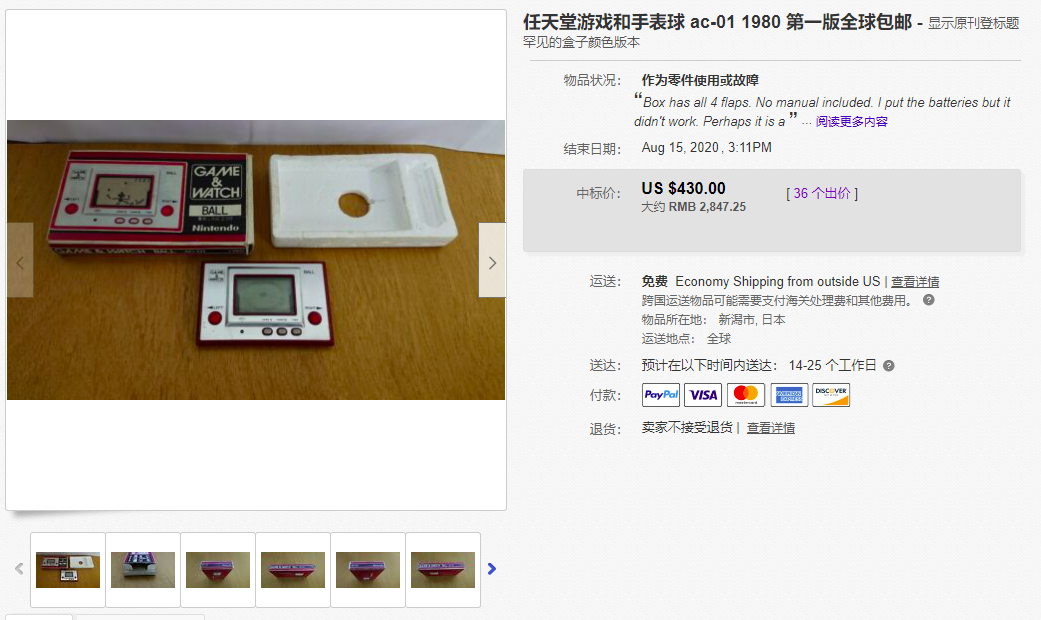Click the American Express payment icon
Viewport: 1041px width, 620px height.
789,395
